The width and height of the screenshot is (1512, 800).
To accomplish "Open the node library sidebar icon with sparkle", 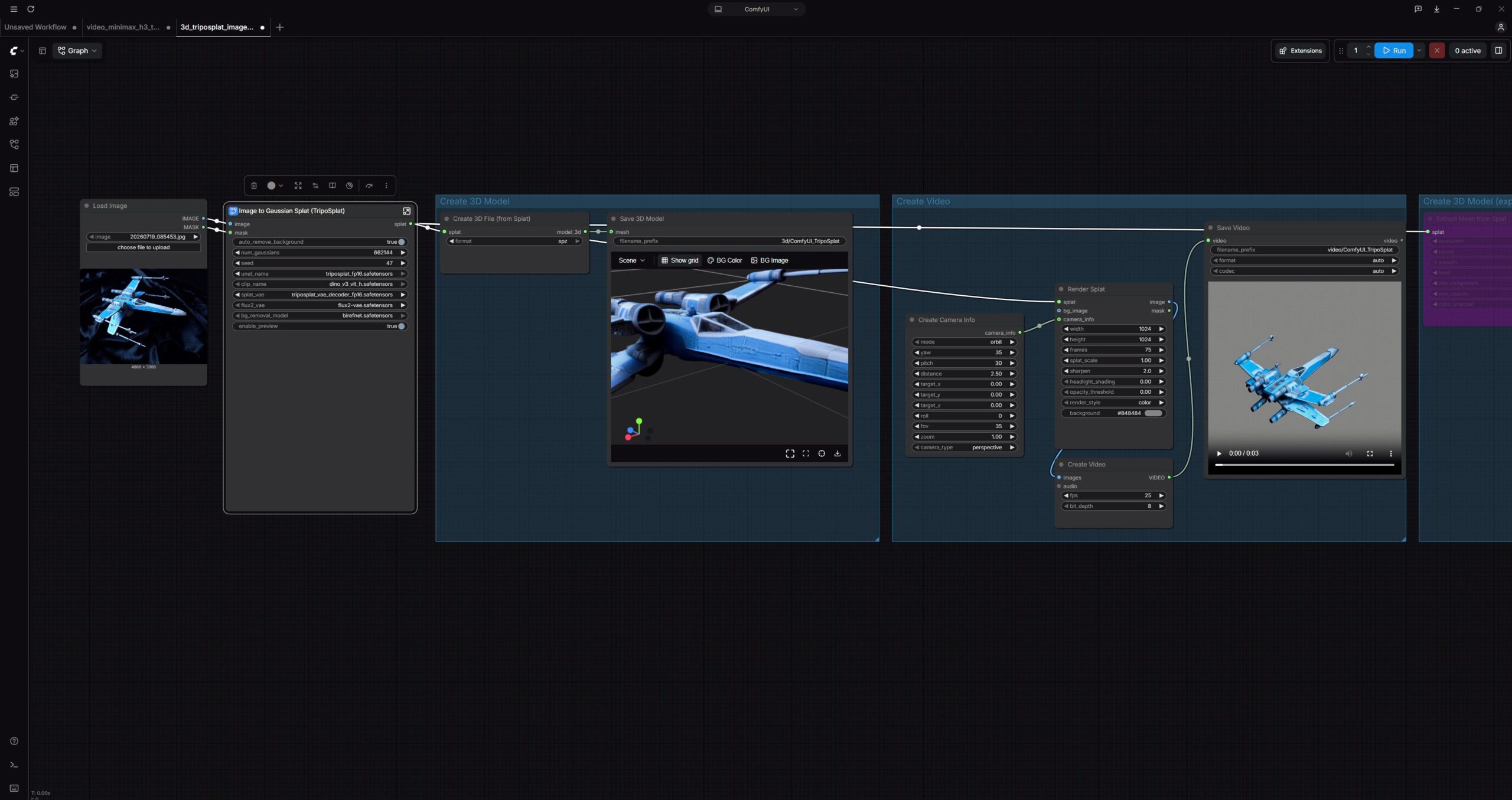I will [x=14, y=121].
